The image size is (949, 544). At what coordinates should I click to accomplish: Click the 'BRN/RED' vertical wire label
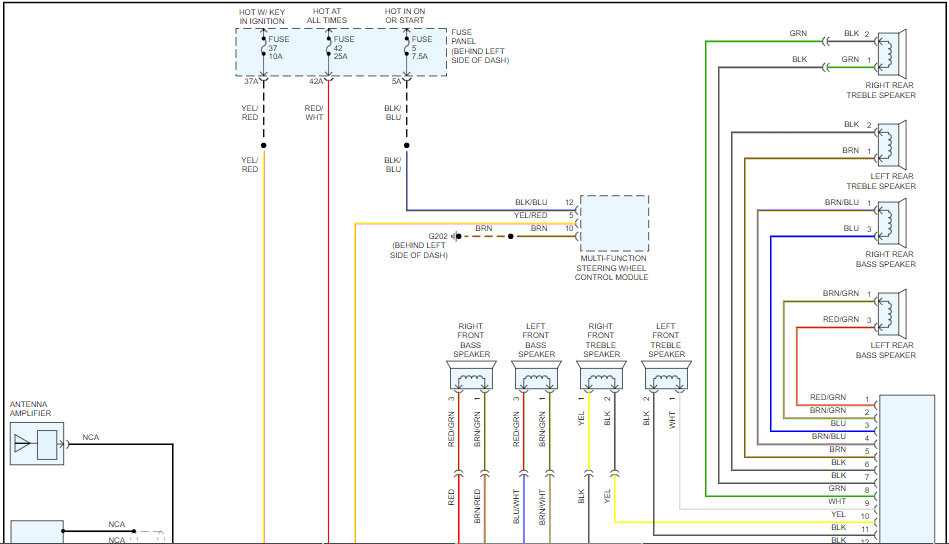[x=478, y=506]
